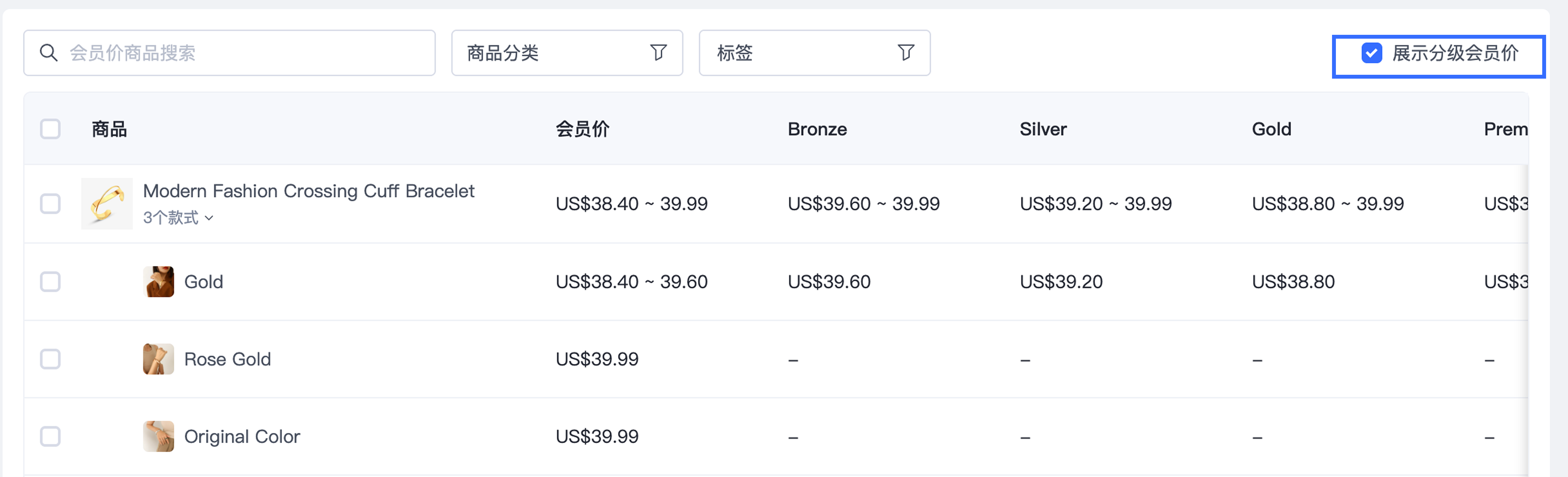The image size is (1568, 477).
Task: Click the filter funnel in 标签
Action: point(906,53)
